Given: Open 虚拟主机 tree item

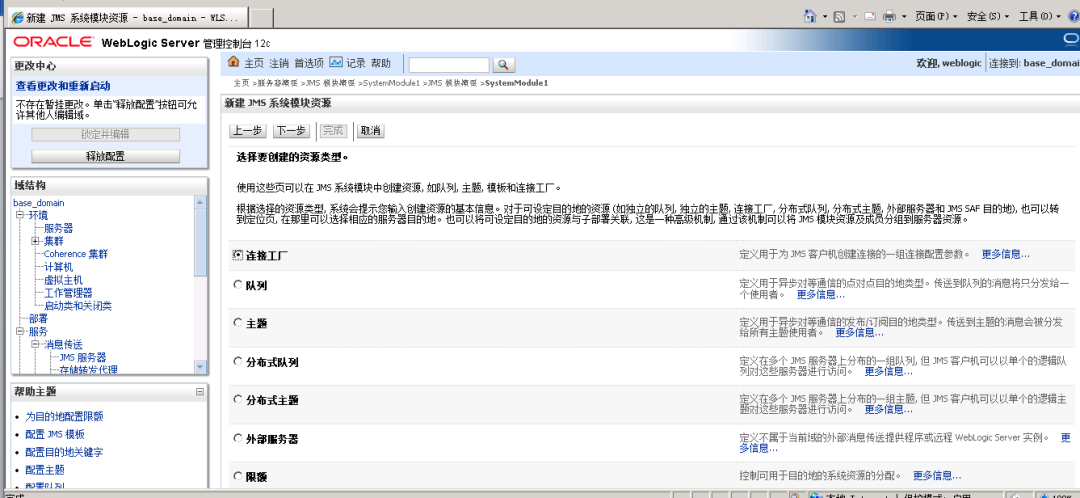Looking at the screenshot, I should coord(63,280).
